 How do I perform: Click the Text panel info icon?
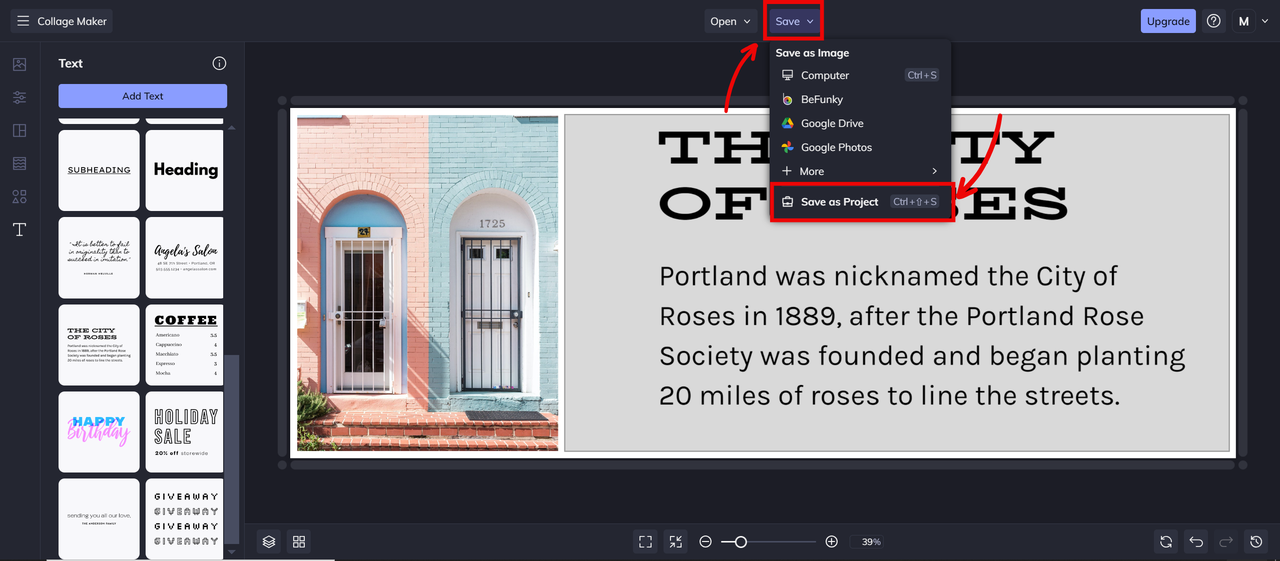219,63
